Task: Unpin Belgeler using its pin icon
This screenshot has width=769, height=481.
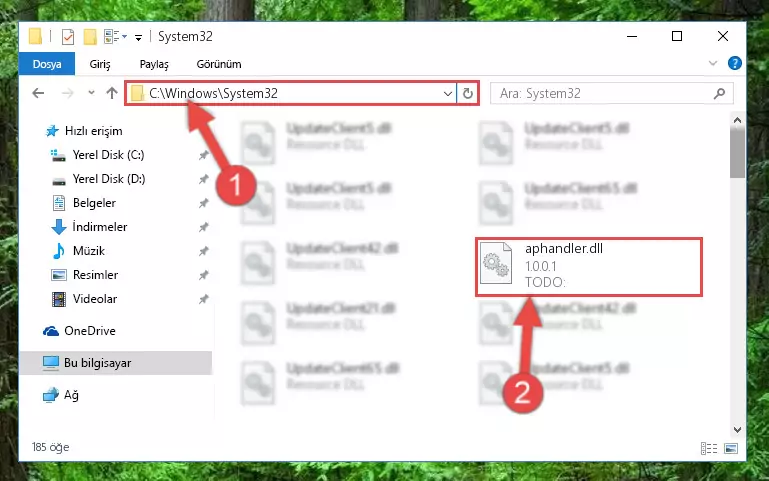Action: pyautogui.click(x=203, y=203)
